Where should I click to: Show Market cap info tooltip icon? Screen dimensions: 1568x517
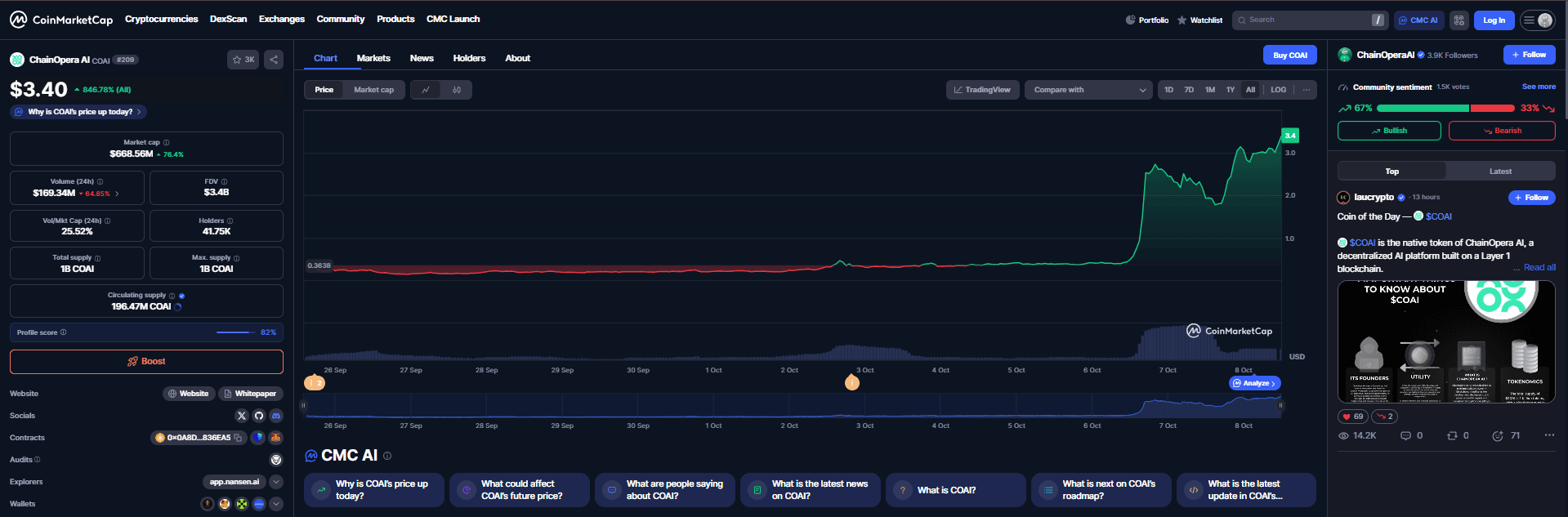click(166, 143)
